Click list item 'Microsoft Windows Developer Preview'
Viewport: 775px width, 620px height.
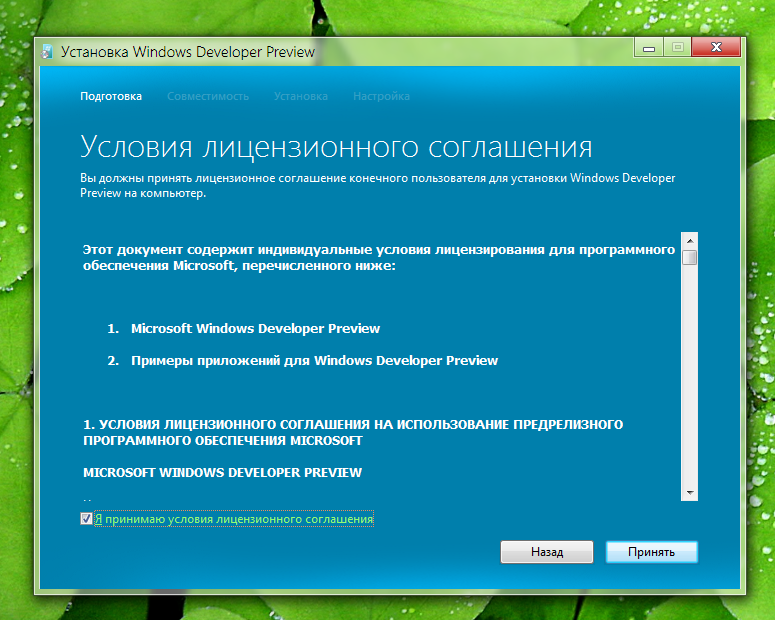coord(255,329)
